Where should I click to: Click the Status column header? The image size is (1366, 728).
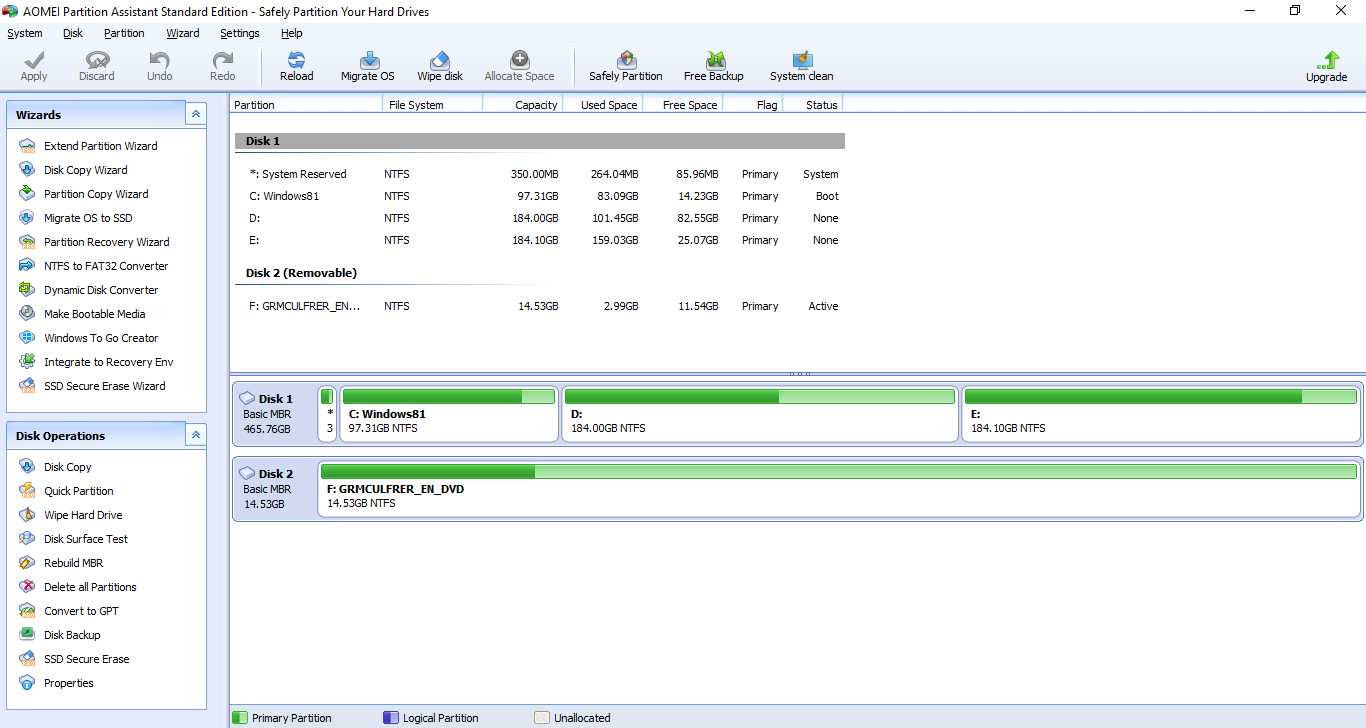click(x=812, y=104)
